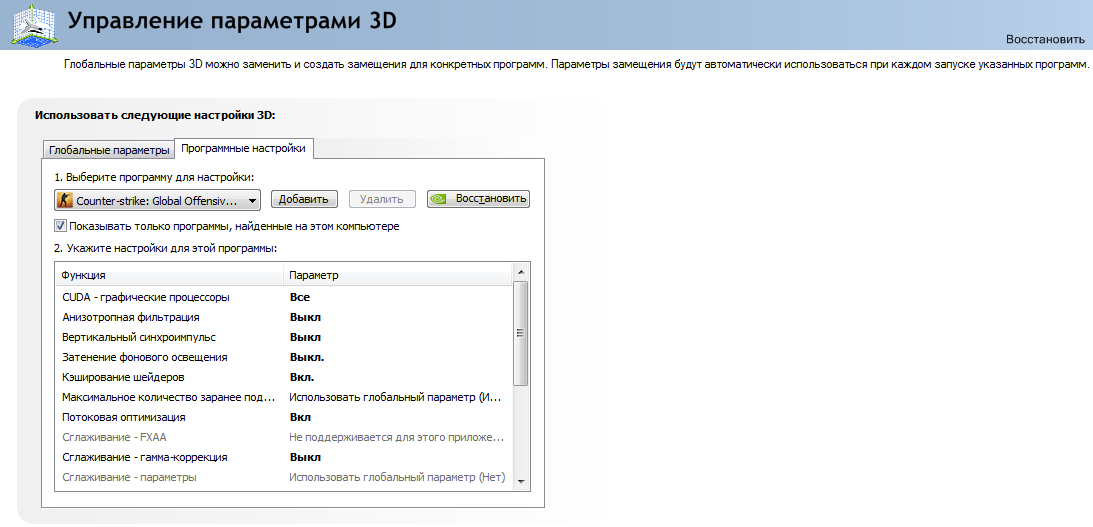Click the 3D settings header icon

pyautogui.click(x=33, y=24)
